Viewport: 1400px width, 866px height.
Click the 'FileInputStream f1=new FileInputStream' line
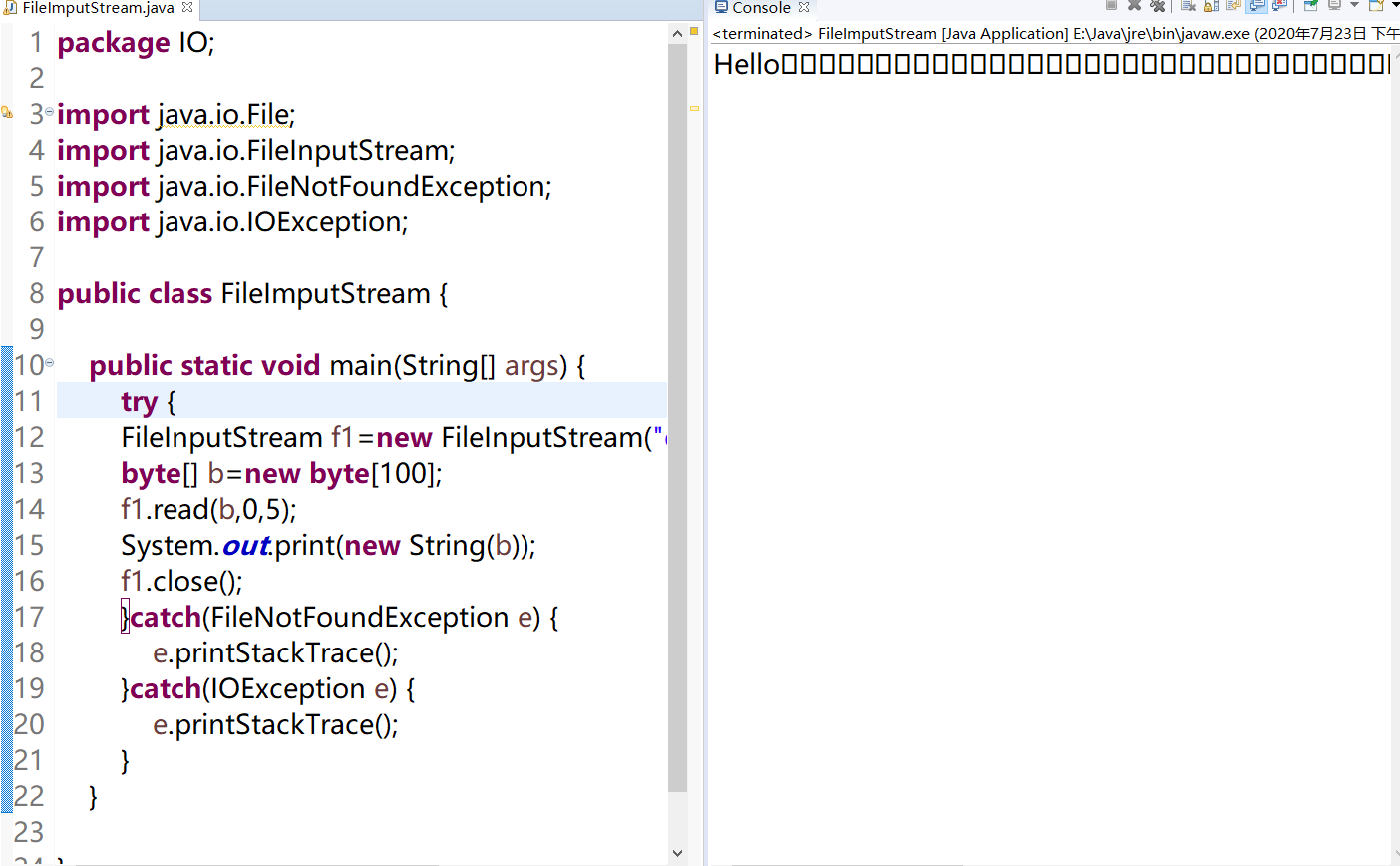(x=394, y=438)
